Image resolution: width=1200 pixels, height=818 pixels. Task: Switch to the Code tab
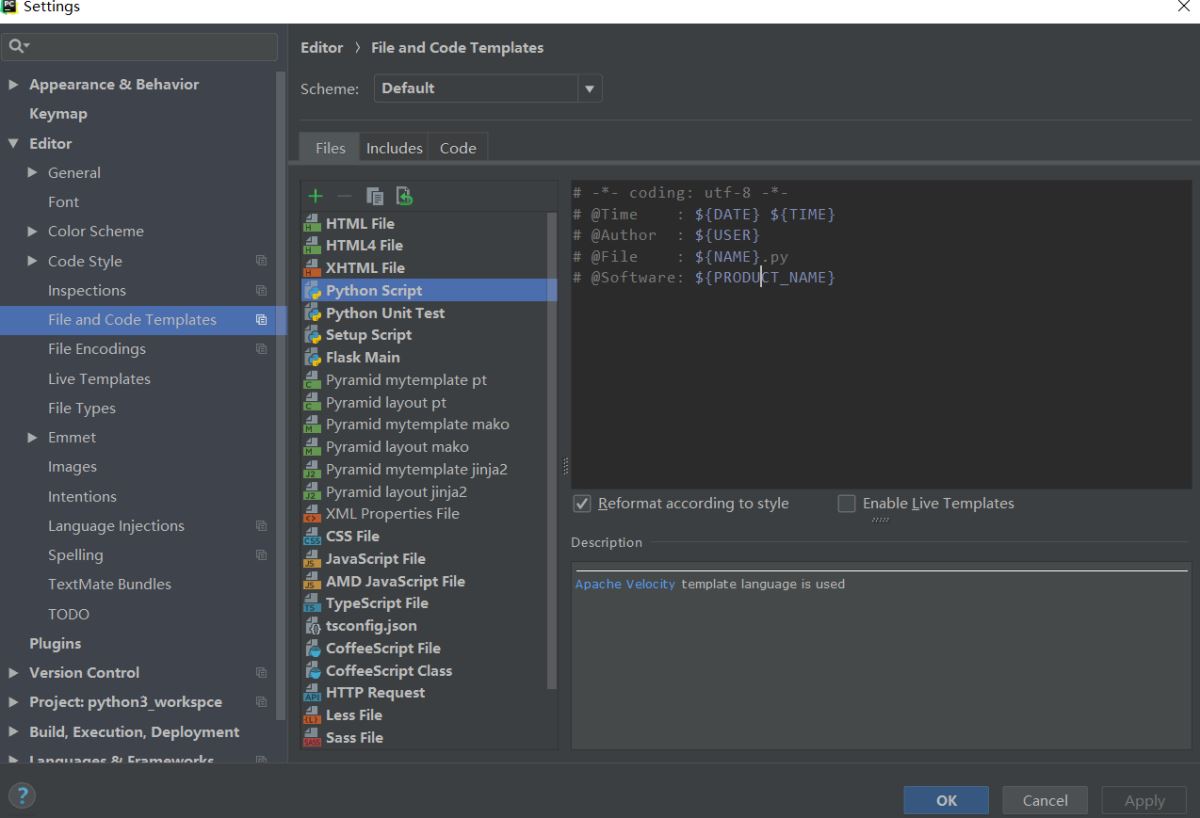458,148
